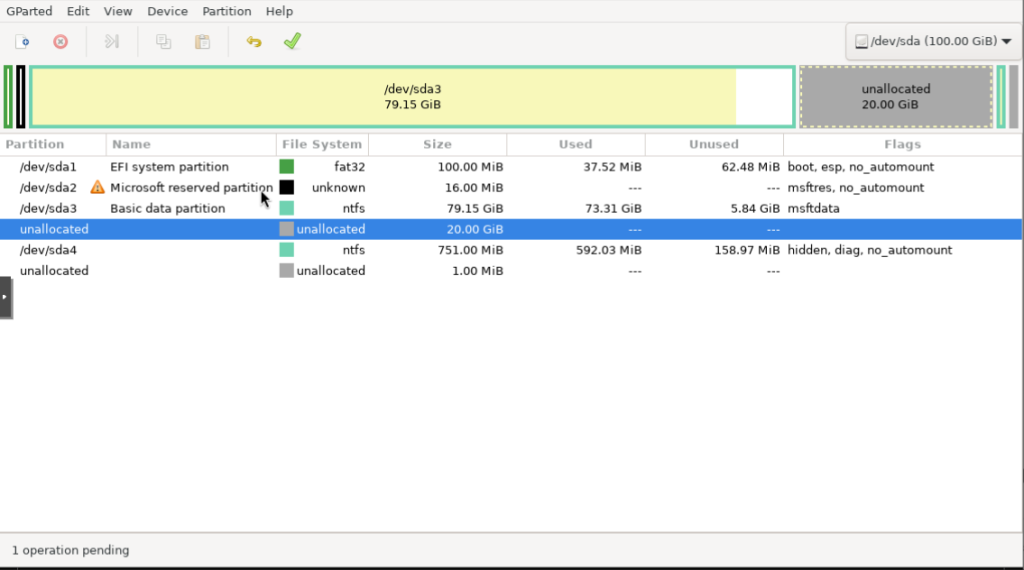Image resolution: width=1024 pixels, height=570 pixels.
Task: Select the 1.00 MiB unallocated row
Action: (511, 270)
